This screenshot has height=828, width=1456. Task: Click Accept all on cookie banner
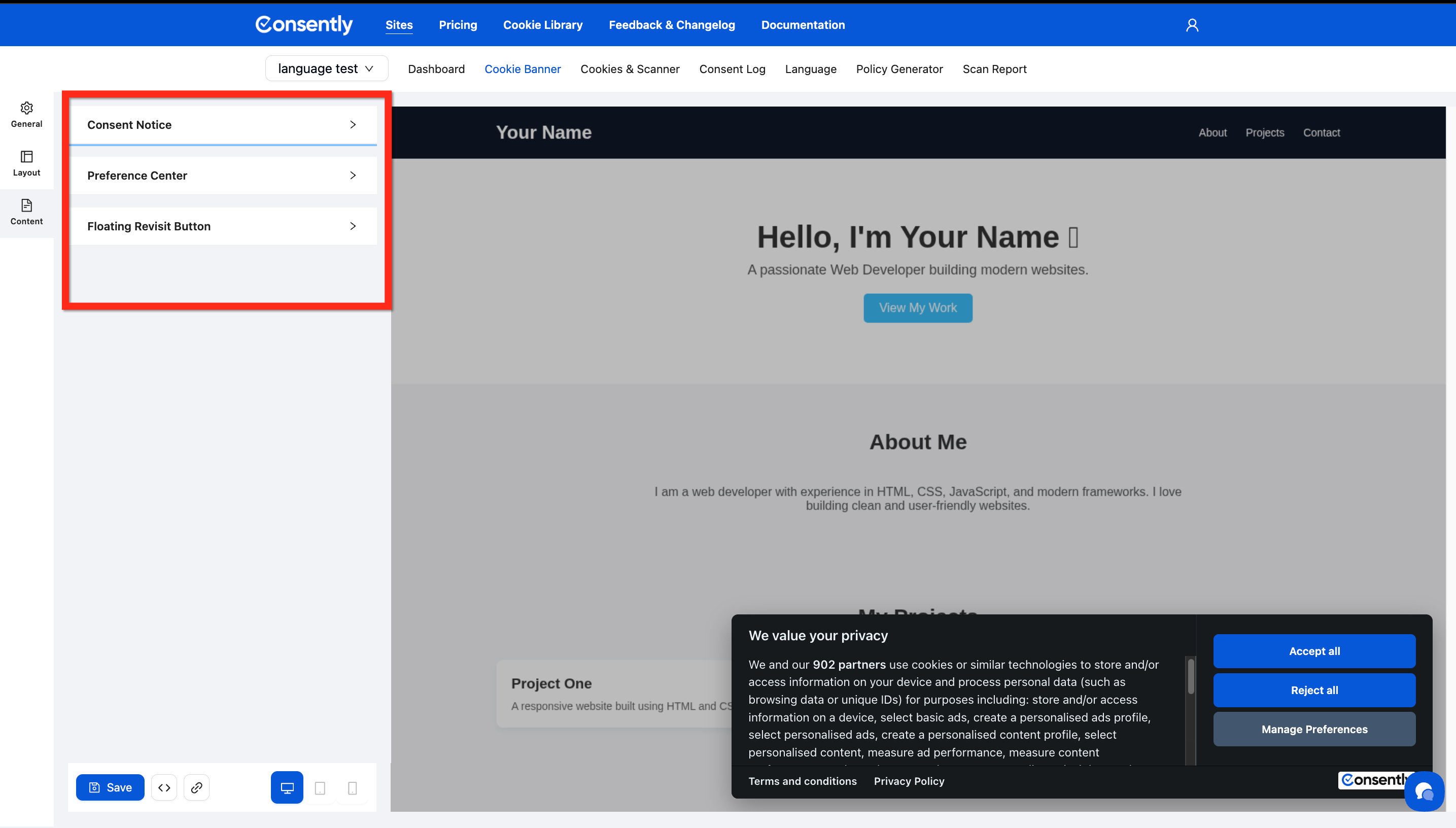1314,651
